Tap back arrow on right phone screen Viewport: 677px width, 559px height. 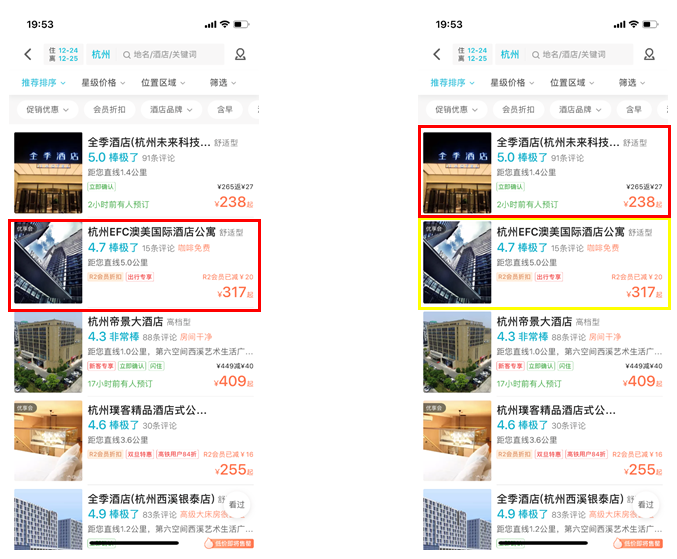click(437, 54)
